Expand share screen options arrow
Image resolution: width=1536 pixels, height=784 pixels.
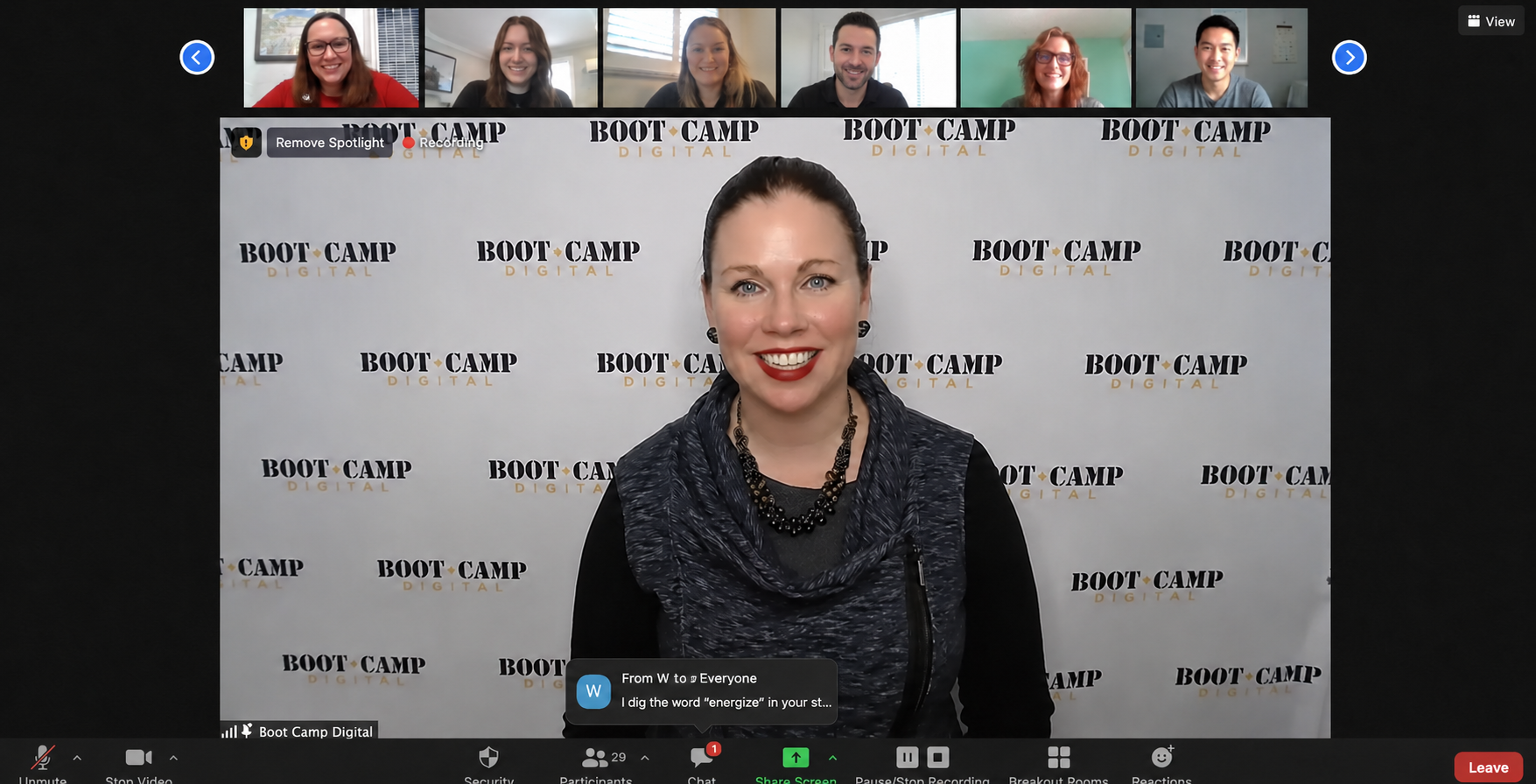pyautogui.click(x=832, y=758)
